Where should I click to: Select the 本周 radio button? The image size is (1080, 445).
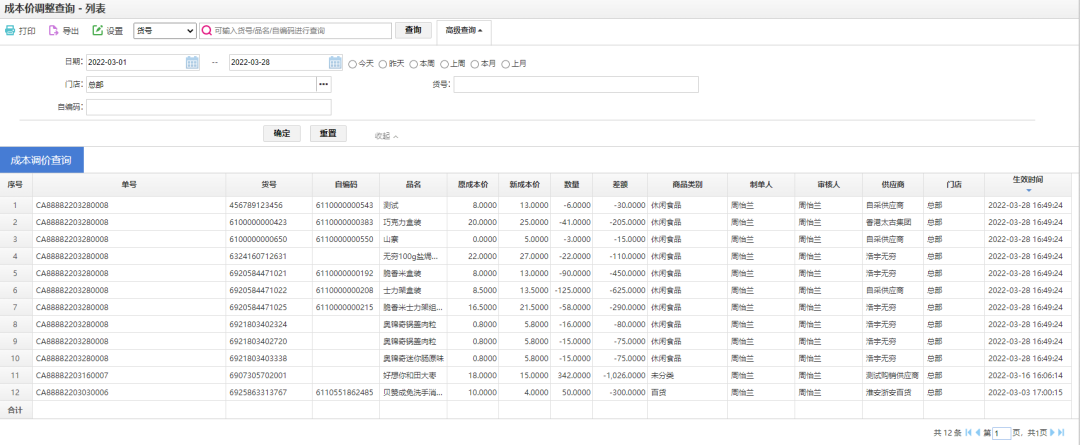[413, 64]
